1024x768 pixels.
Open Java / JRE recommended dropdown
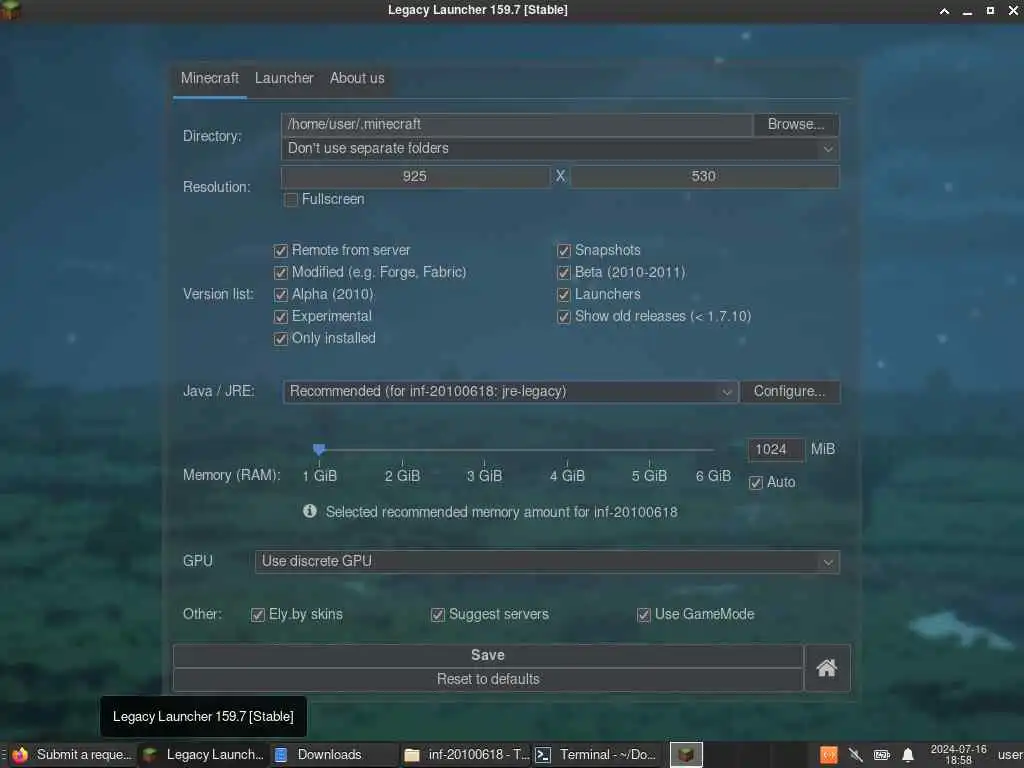(511, 392)
